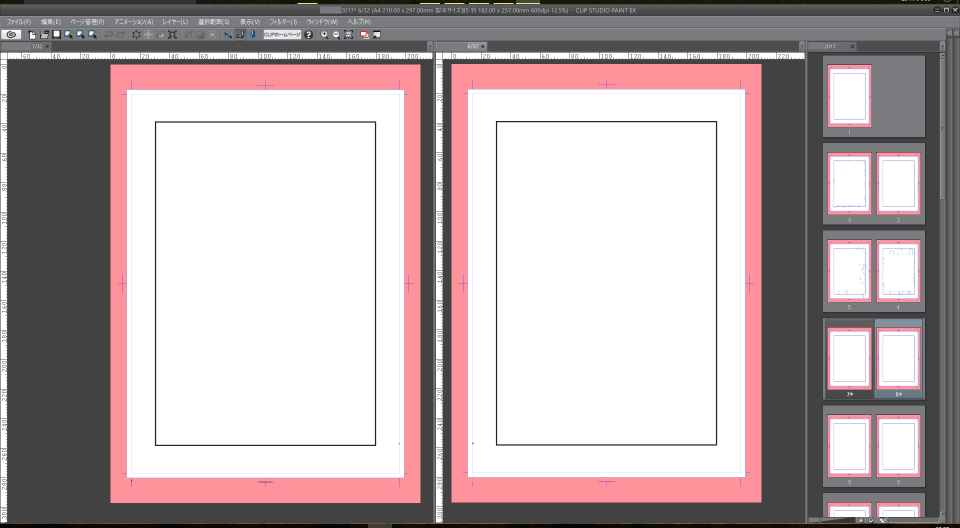Click the Open file toolbar icon
This screenshot has height=528, width=960.
(x=44, y=35)
